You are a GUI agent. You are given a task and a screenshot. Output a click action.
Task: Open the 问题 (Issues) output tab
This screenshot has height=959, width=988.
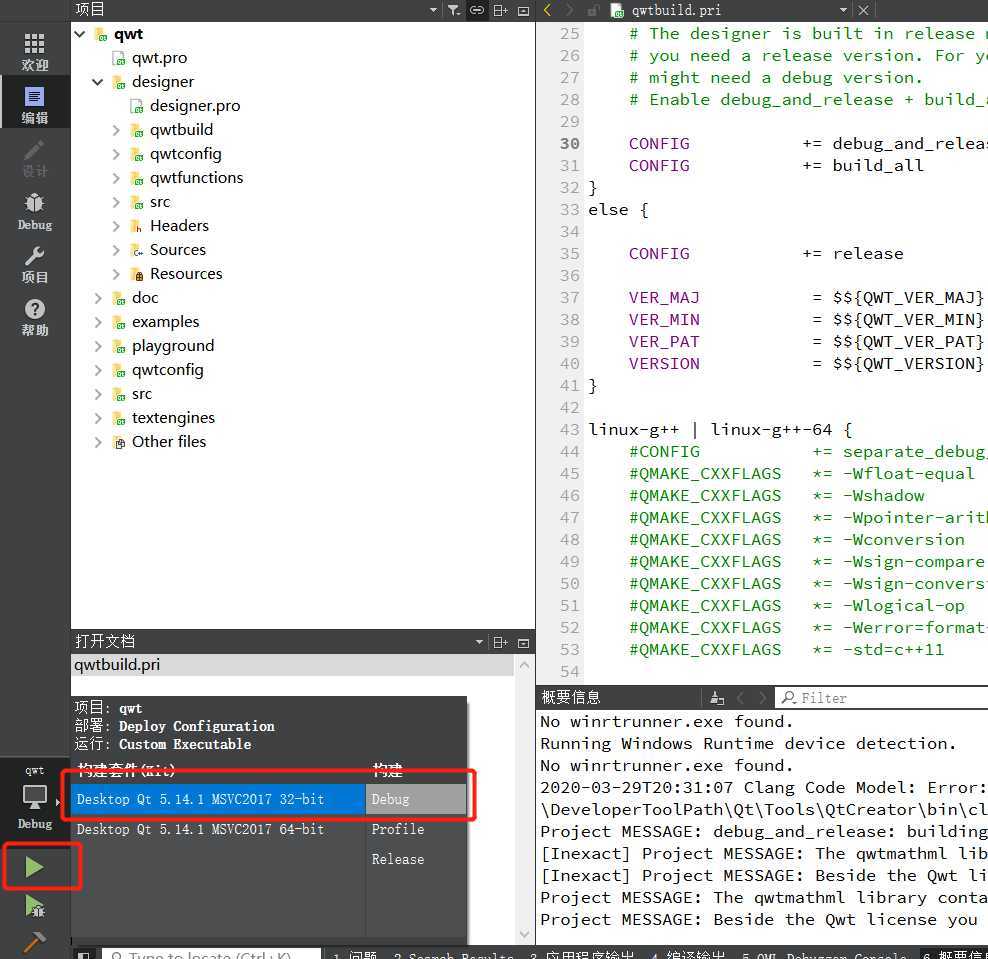coord(355,955)
